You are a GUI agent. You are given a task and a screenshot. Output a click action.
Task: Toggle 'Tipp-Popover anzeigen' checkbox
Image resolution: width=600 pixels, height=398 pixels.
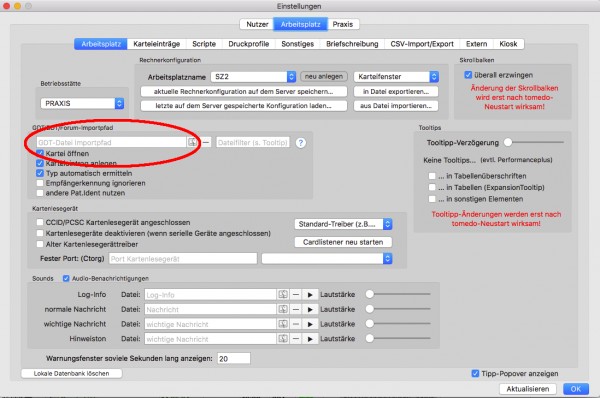pyautogui.click(x=475, y=374)
